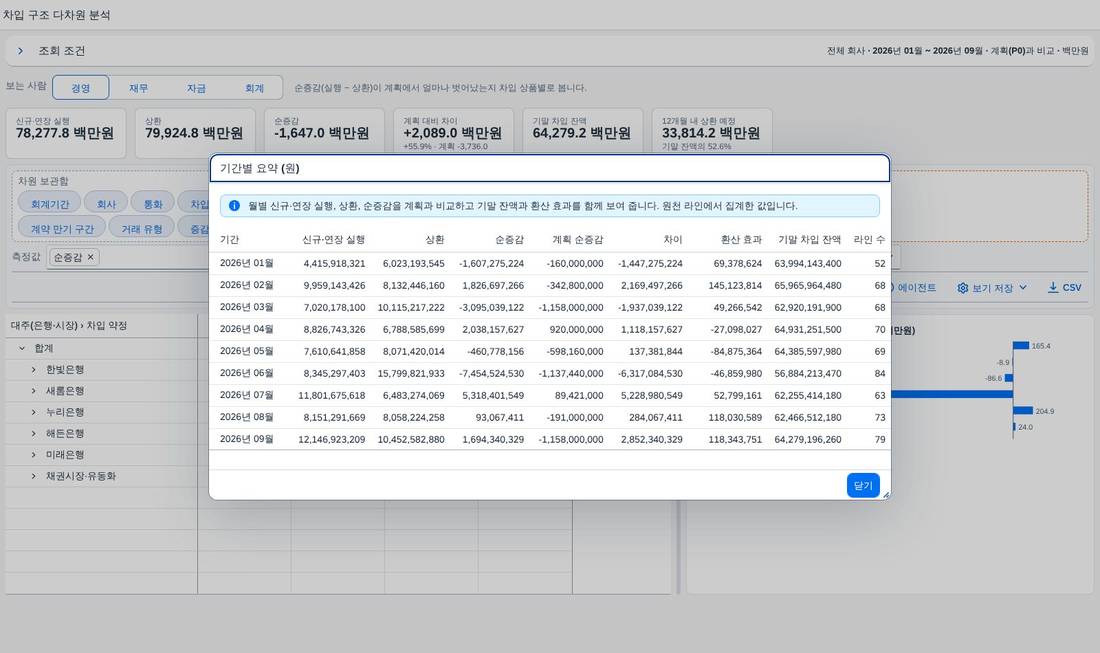The image size is (1100, 653).
Task: Click the gear icon beside 보기 저장
Action: (x=962, y=288)
